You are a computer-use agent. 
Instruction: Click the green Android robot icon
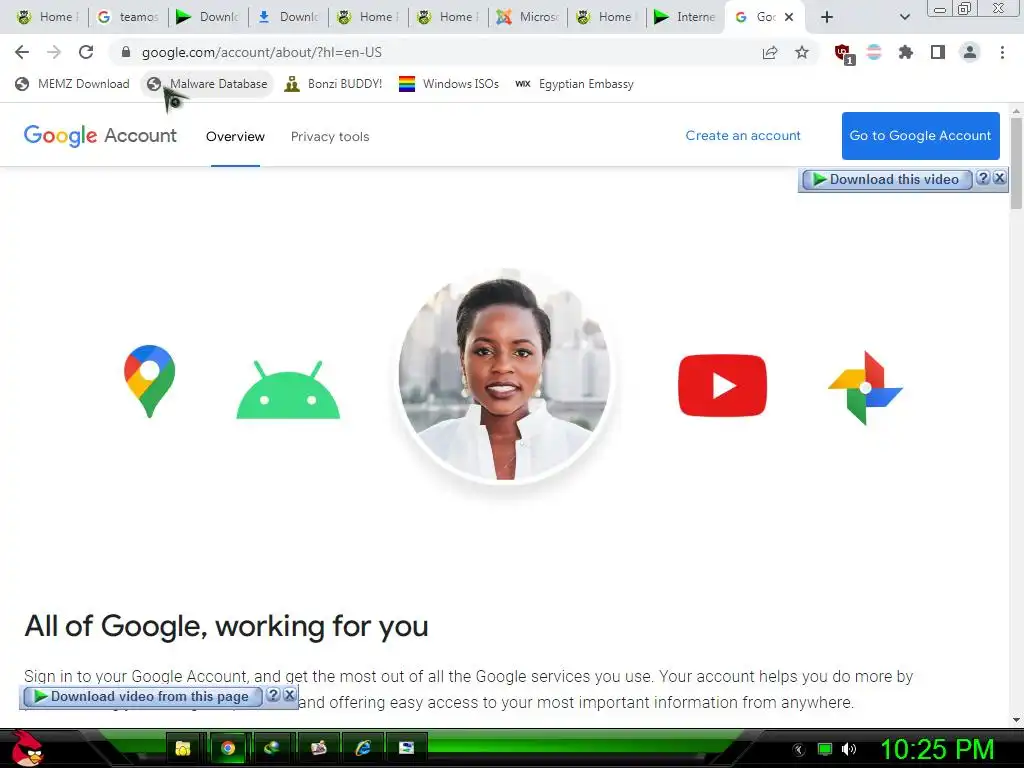[x=288, y=389]
